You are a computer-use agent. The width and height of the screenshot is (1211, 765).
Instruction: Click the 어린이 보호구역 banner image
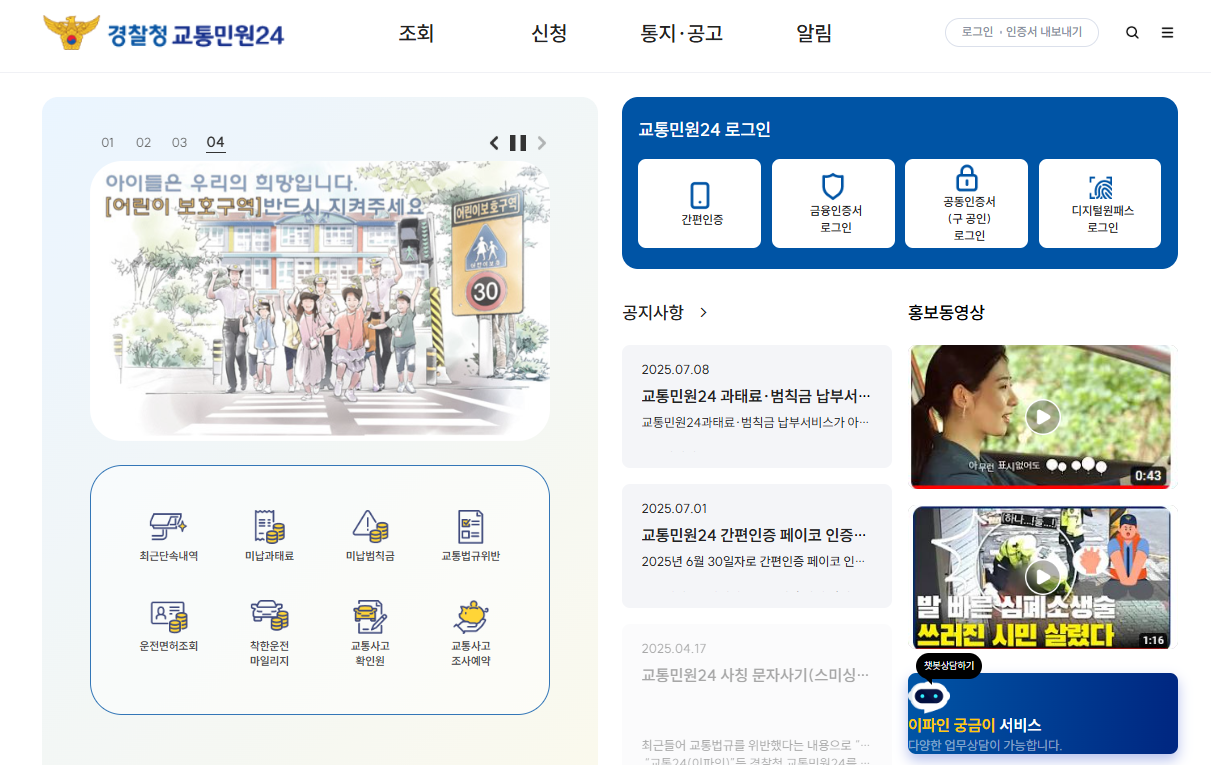coord(320,301)
